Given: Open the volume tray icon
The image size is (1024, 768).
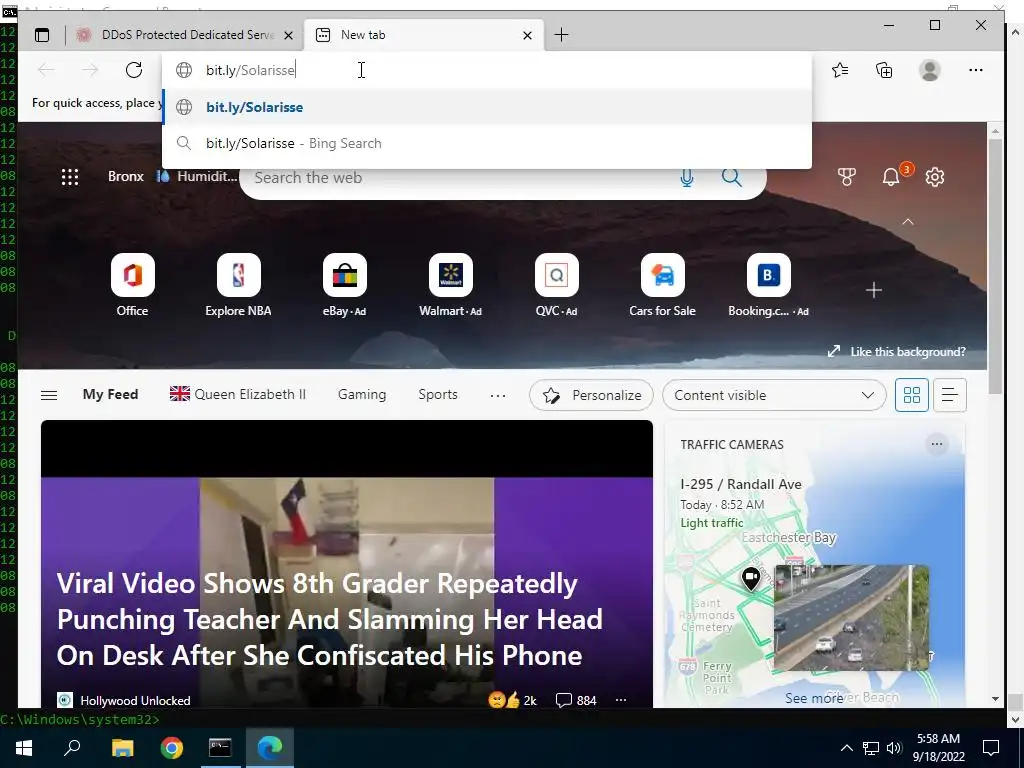Looking at the screenshot, I should (895, 748).
